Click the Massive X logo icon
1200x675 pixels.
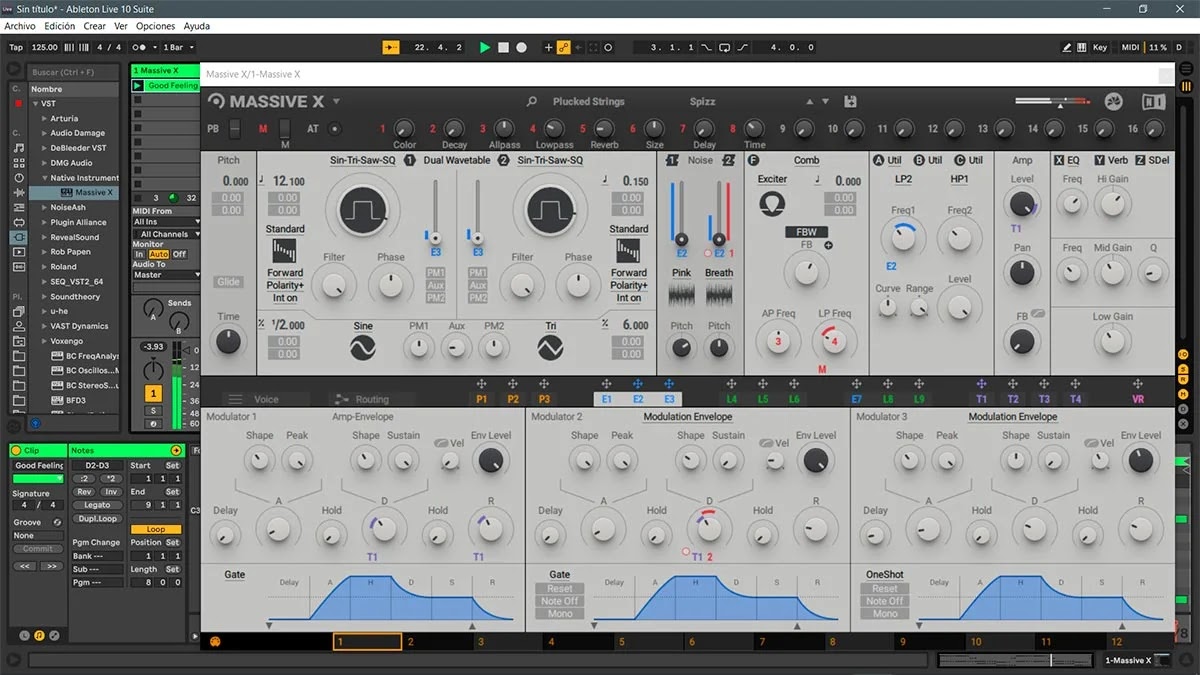pos(216,101)
